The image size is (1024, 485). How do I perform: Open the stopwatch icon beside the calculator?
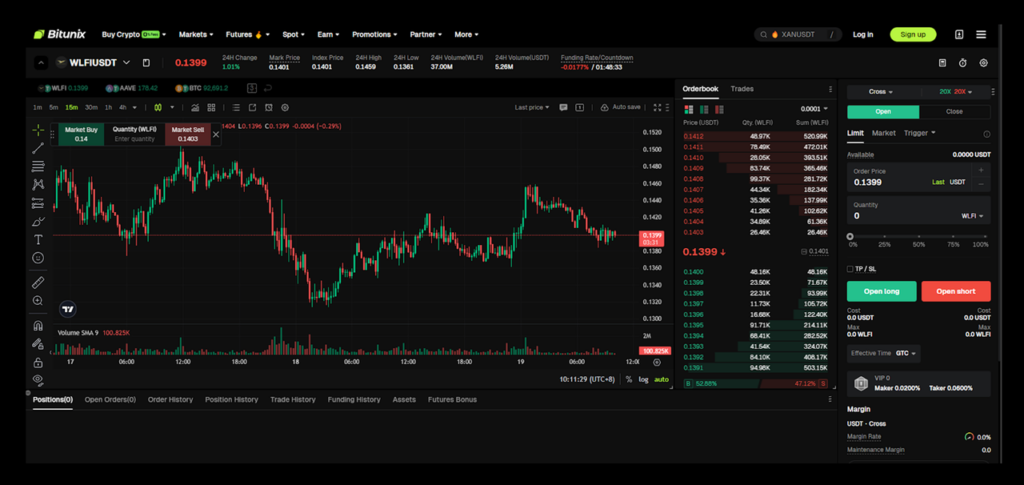coord(963,63)
